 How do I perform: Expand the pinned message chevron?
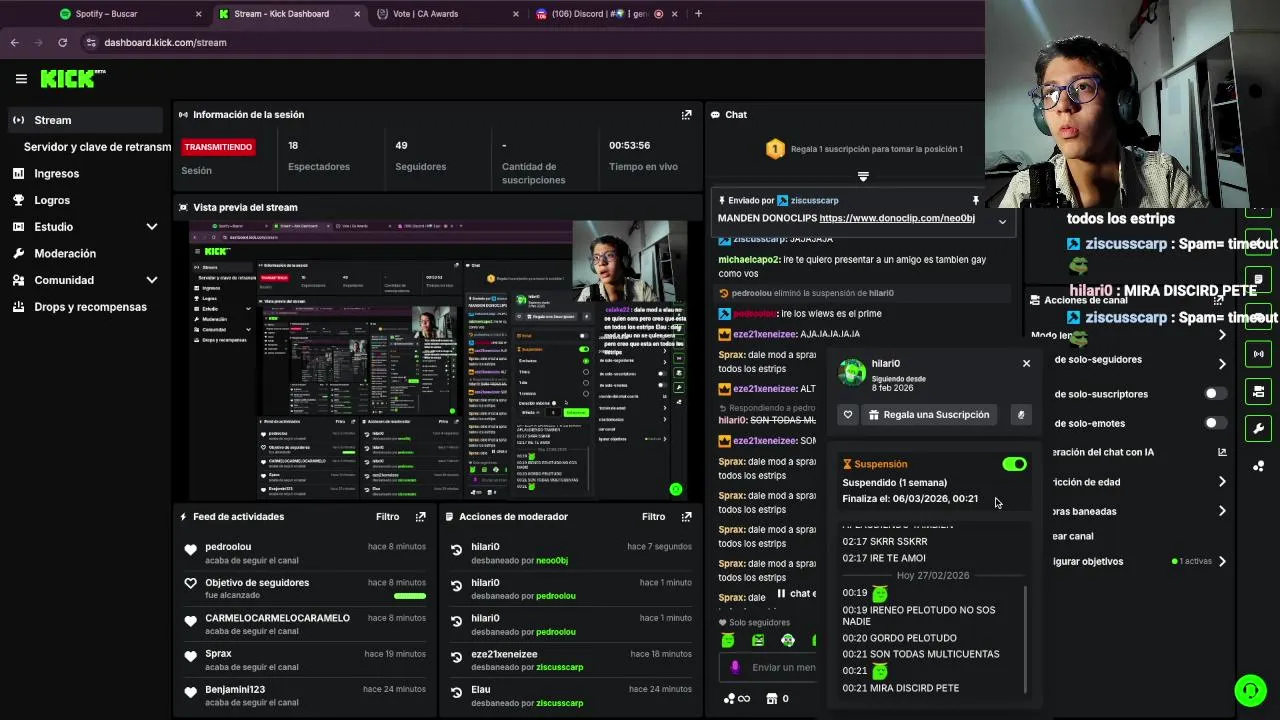click(1002, 221)
